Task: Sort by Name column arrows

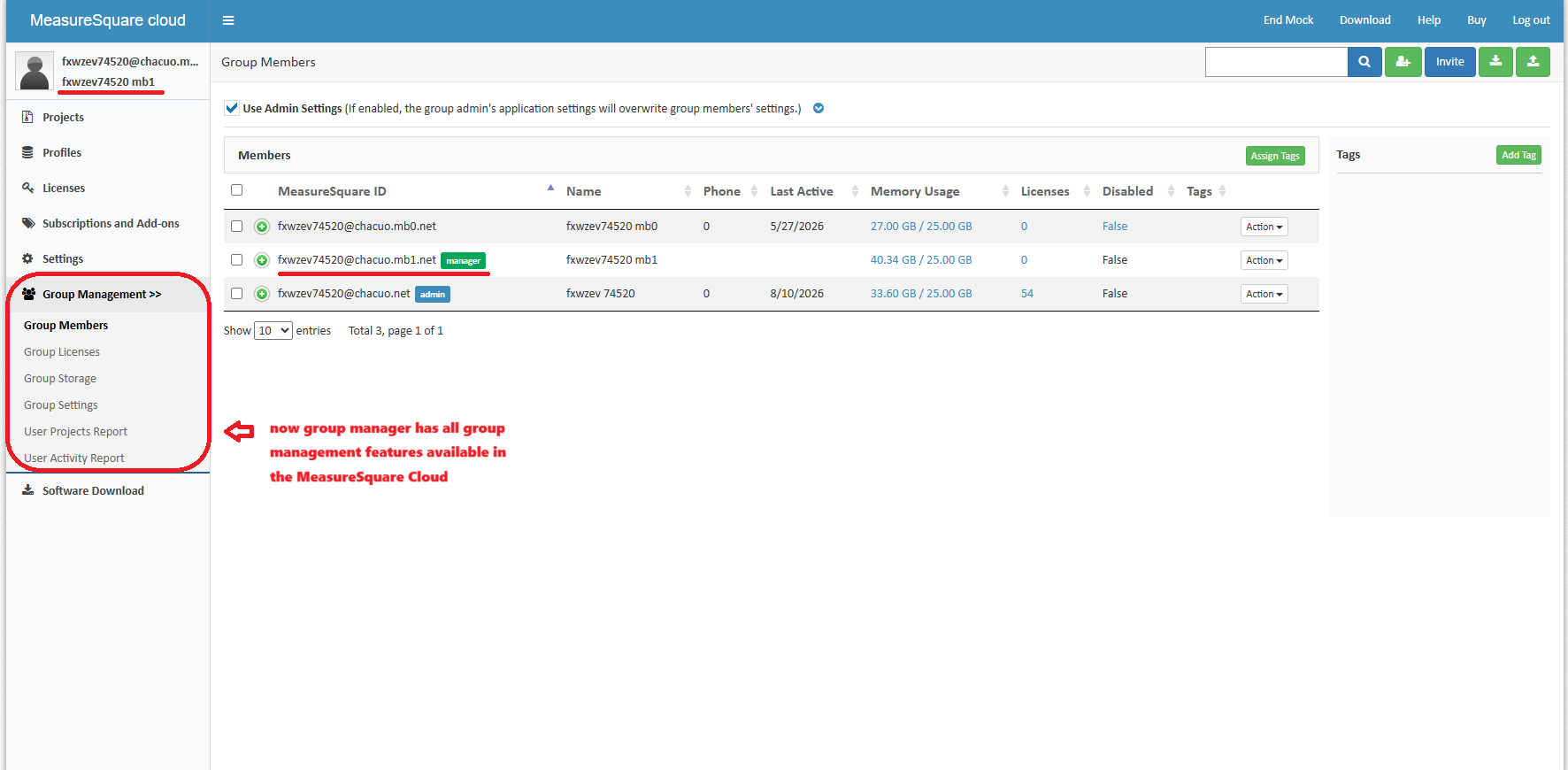Action: 688,191
